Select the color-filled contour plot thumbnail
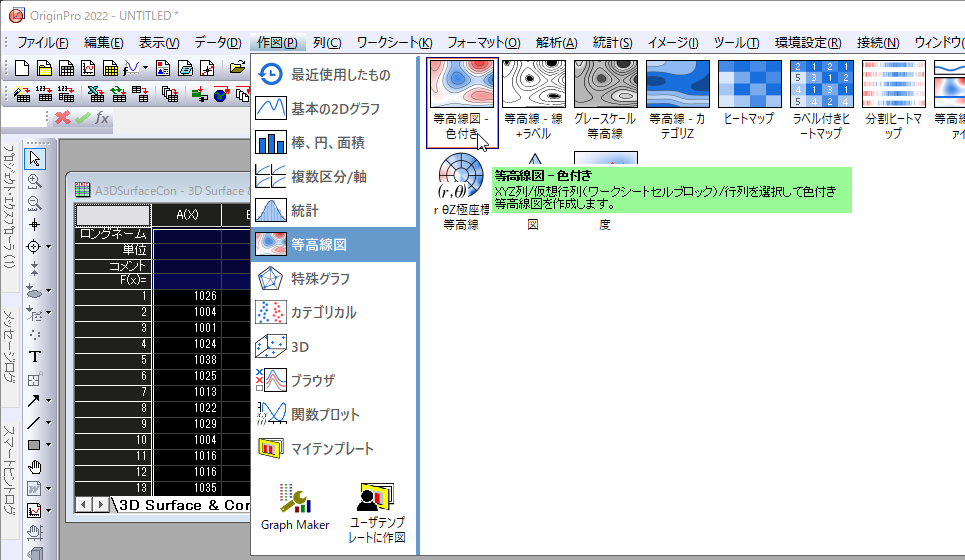 462,102
